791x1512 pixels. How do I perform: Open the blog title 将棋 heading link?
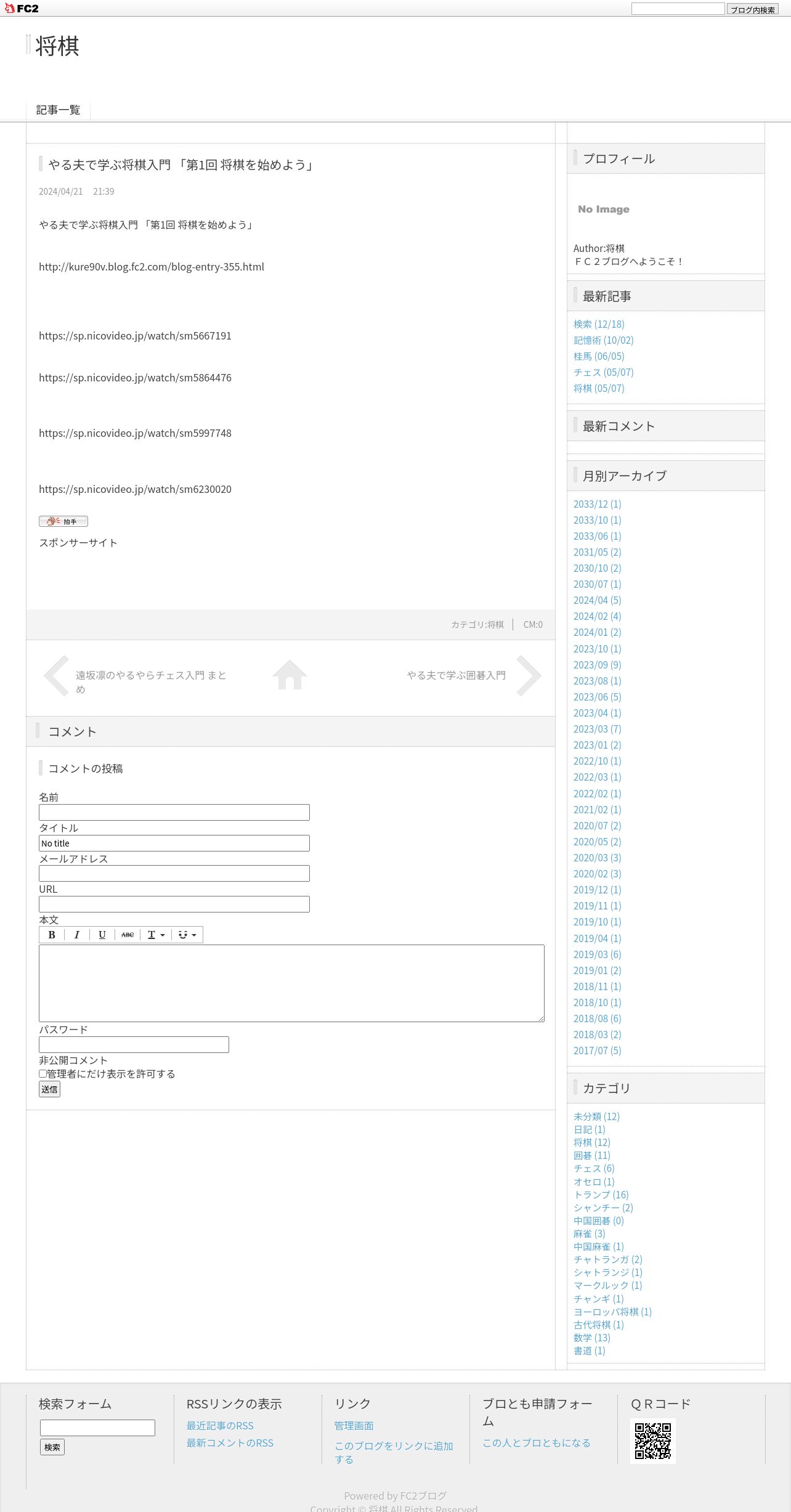click(57, 46)
